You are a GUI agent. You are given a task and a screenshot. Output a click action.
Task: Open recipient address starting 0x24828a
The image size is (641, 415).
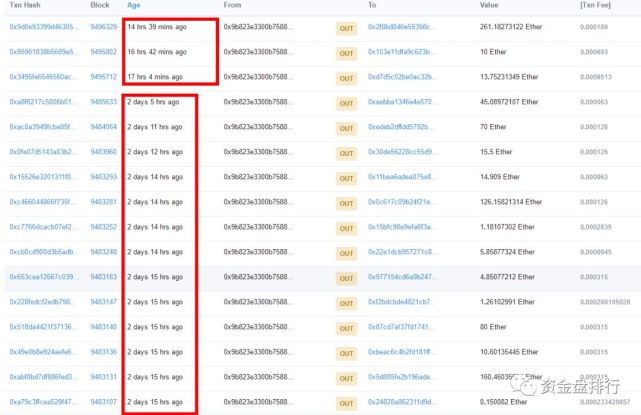coord(402,402)
